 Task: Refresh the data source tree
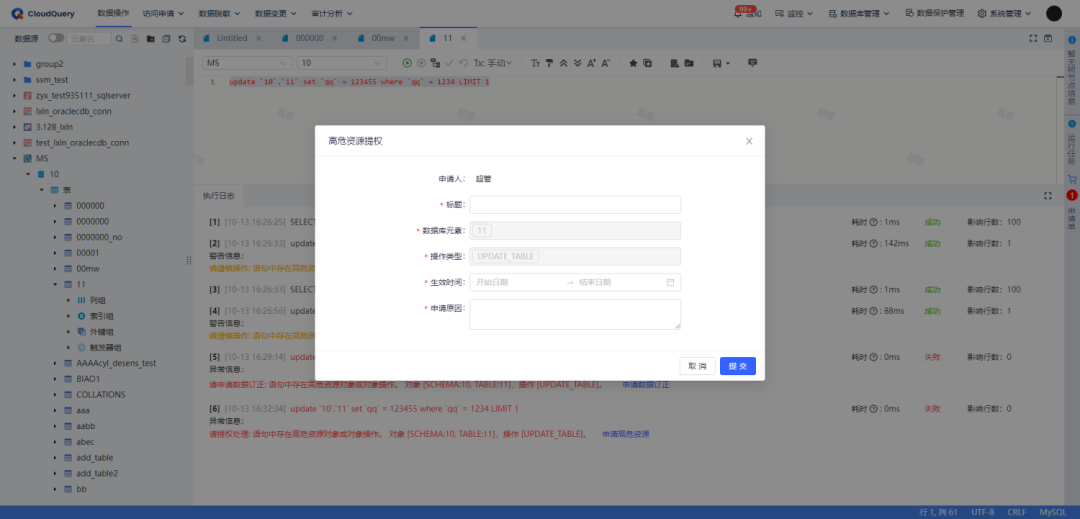click(x=182, y=39)
